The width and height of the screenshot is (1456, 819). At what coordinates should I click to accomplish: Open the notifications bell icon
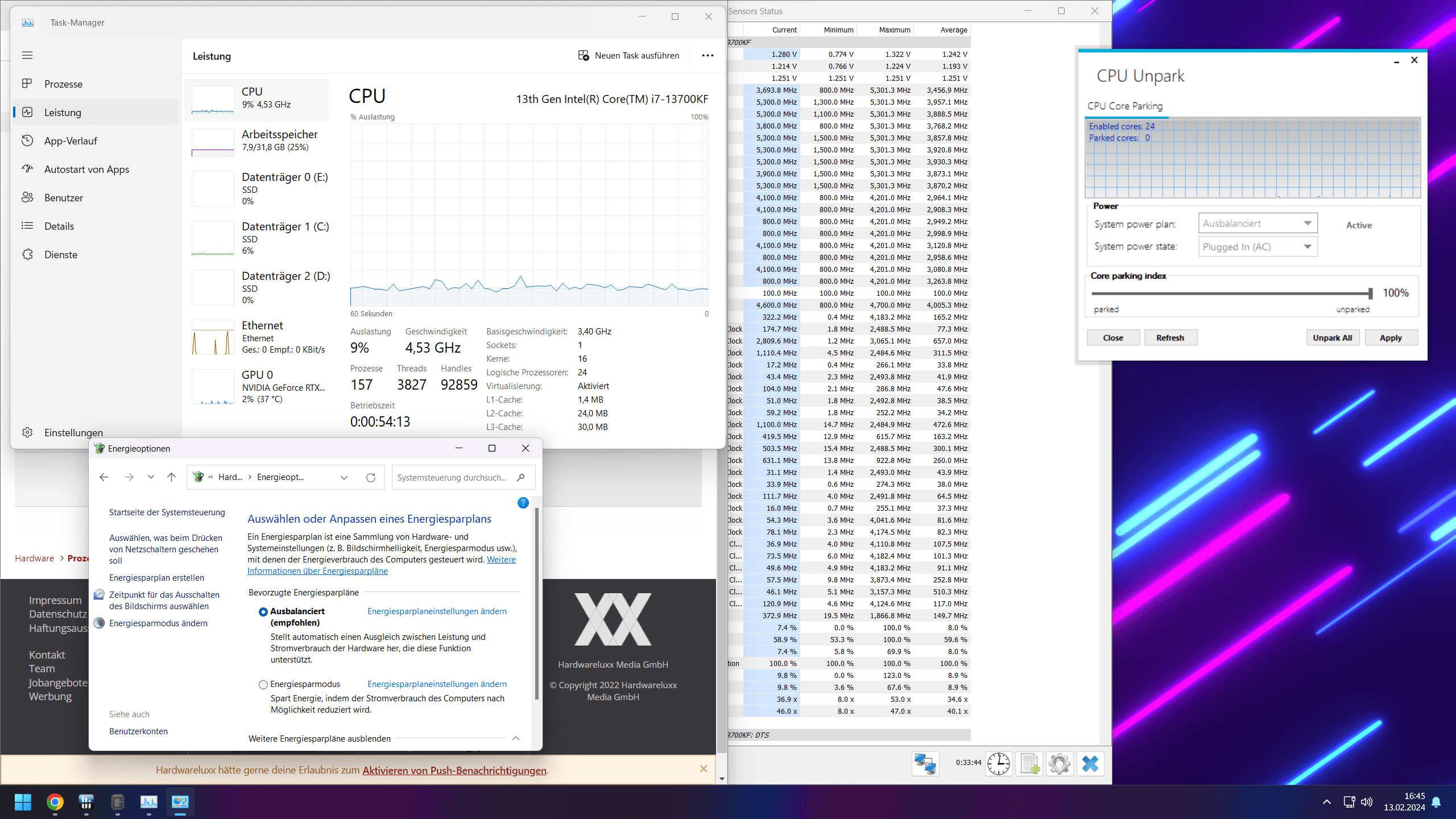pyautogui.click(x=1437, y=802)
